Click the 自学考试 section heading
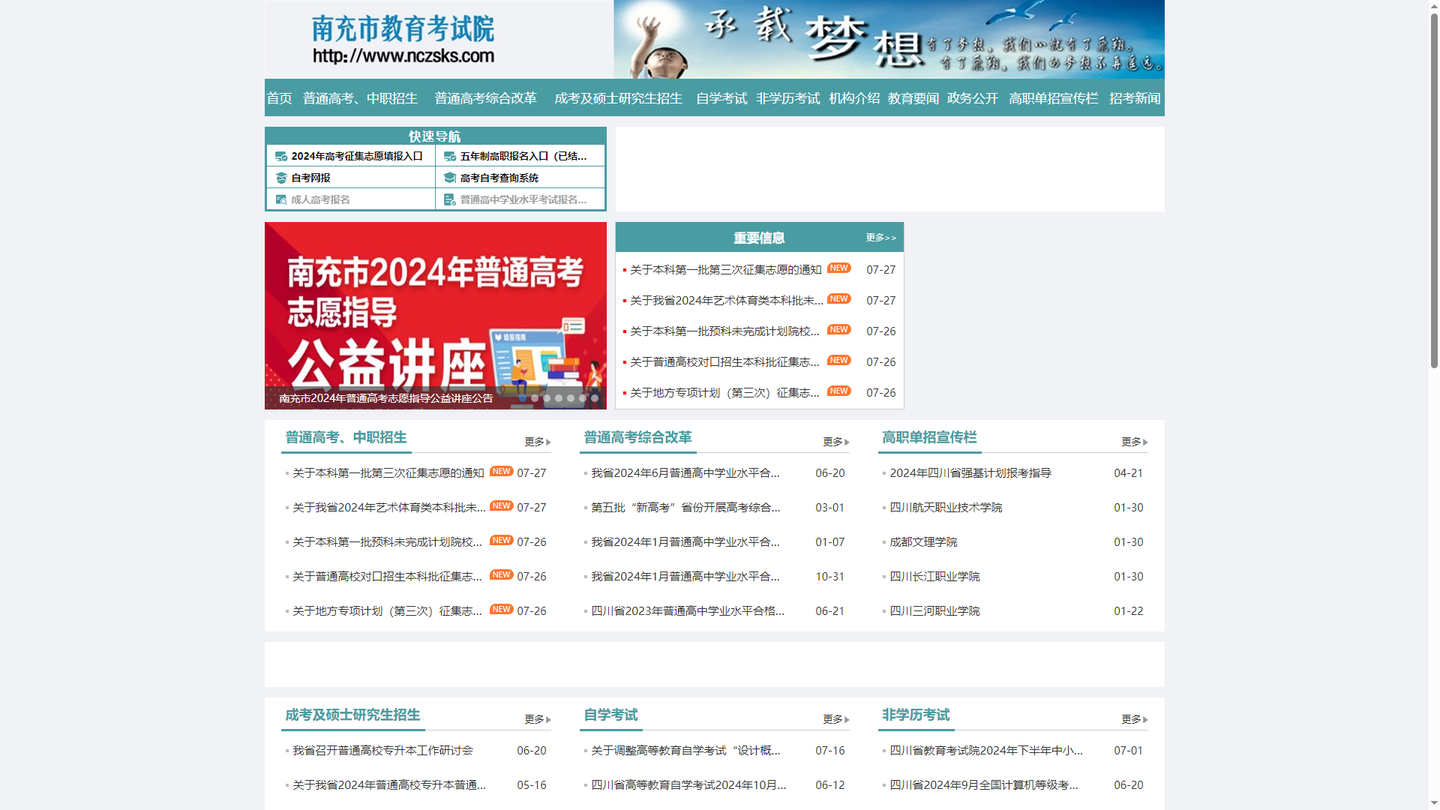Viewport: 1440px width, 810px height. (x=610, y=715)
